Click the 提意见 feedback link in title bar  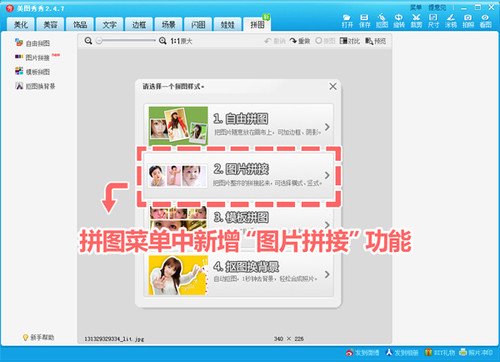437,7
